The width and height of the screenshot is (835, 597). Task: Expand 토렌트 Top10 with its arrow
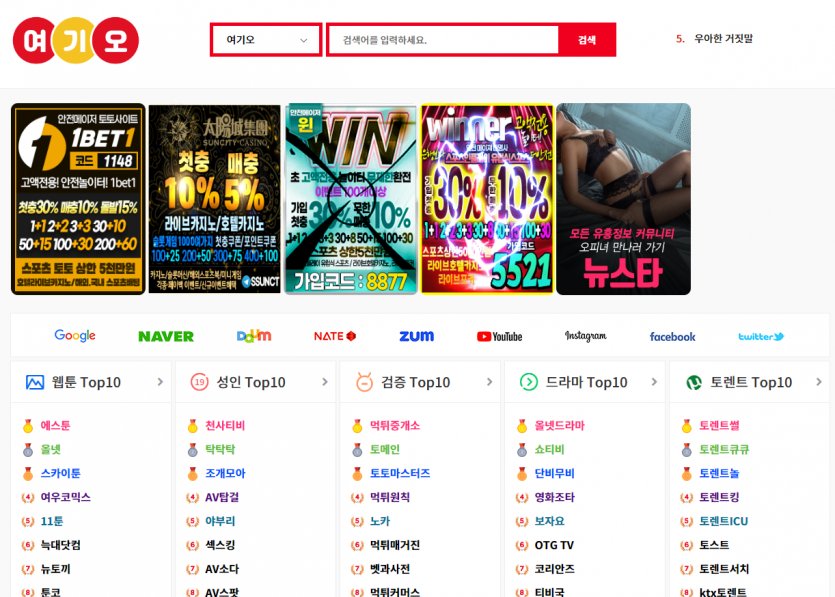coord(819,382)
